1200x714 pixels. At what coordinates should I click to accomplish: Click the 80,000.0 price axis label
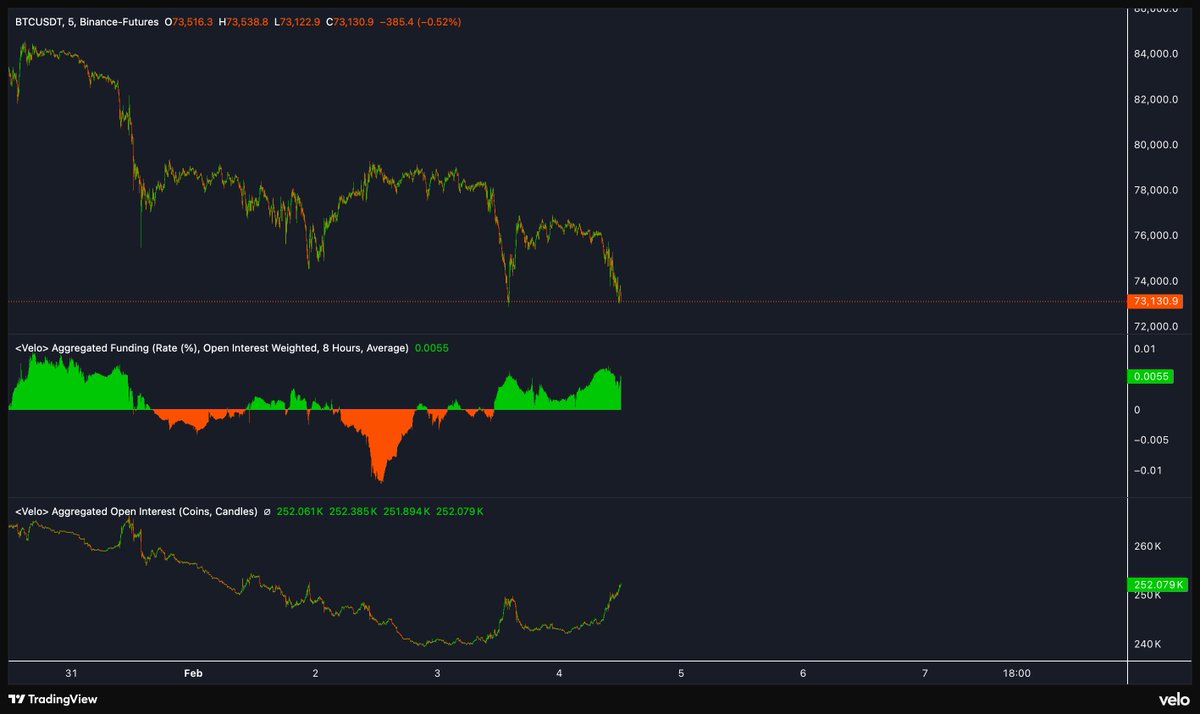(x=1155, y=145)
